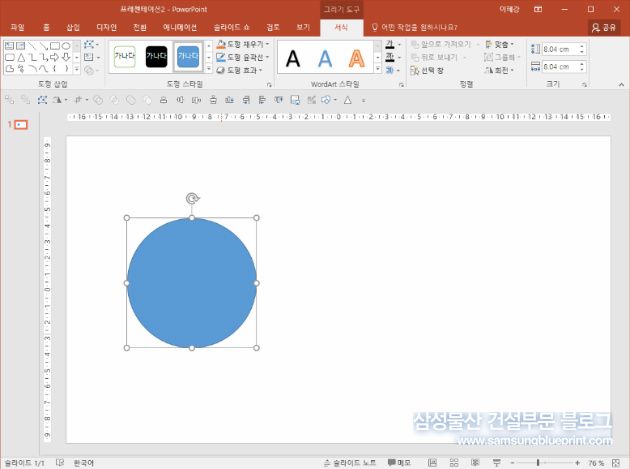Switch to Slide Sorter view icon
This screenshot has height=469, width=630.
(x=454, y=463)
